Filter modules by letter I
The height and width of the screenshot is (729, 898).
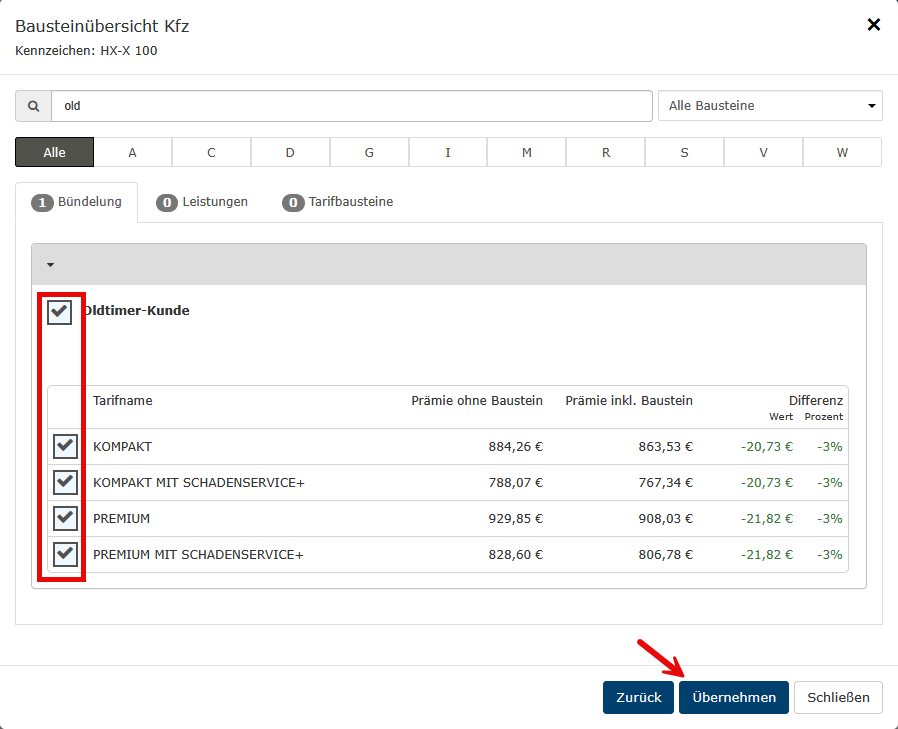pyautogui.click(x=448, y=152)
